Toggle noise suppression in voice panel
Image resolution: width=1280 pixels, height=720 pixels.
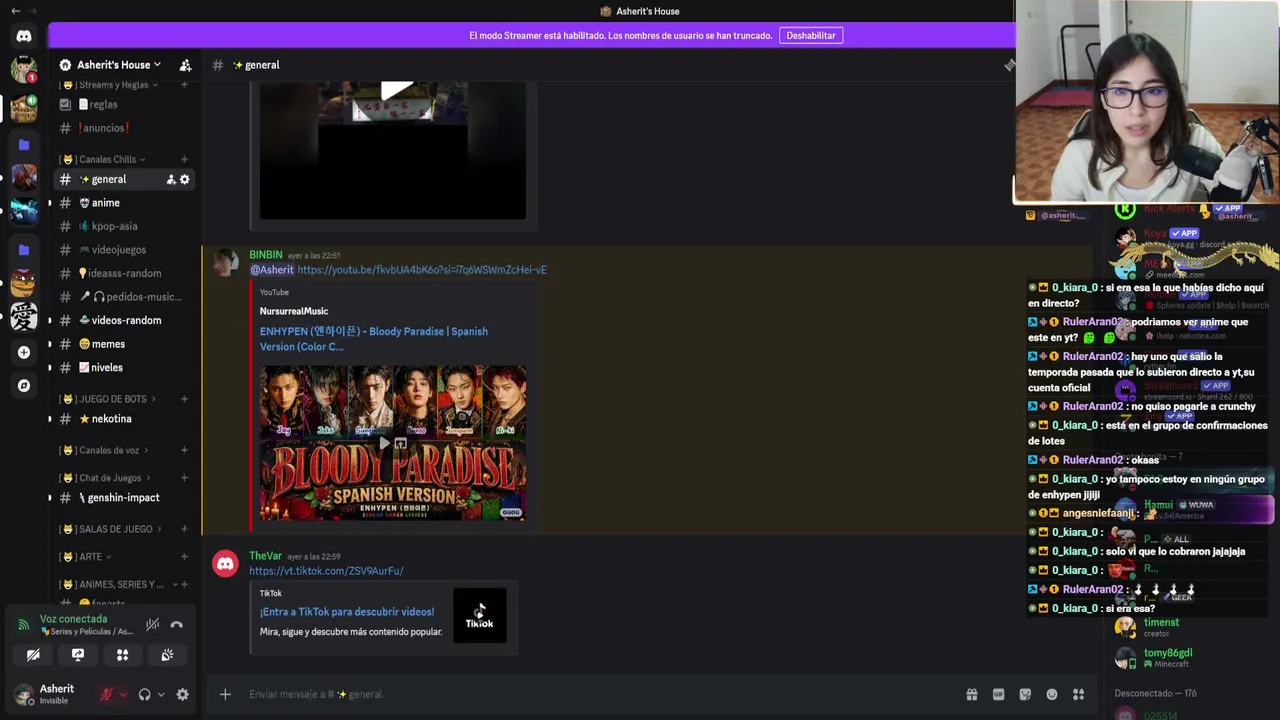point(152,625)
